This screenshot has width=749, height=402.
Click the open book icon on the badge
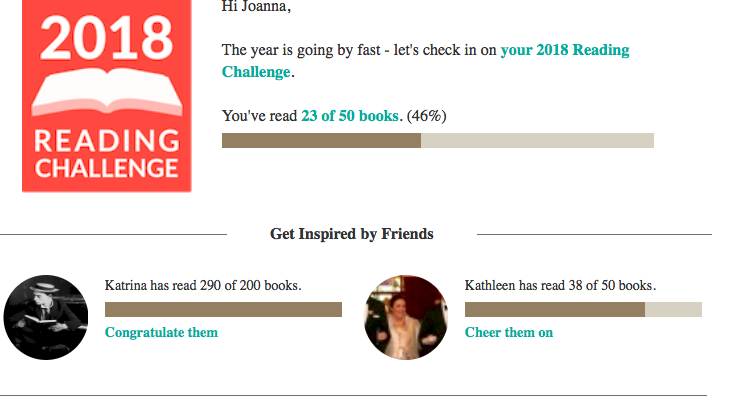coord(107,92)
